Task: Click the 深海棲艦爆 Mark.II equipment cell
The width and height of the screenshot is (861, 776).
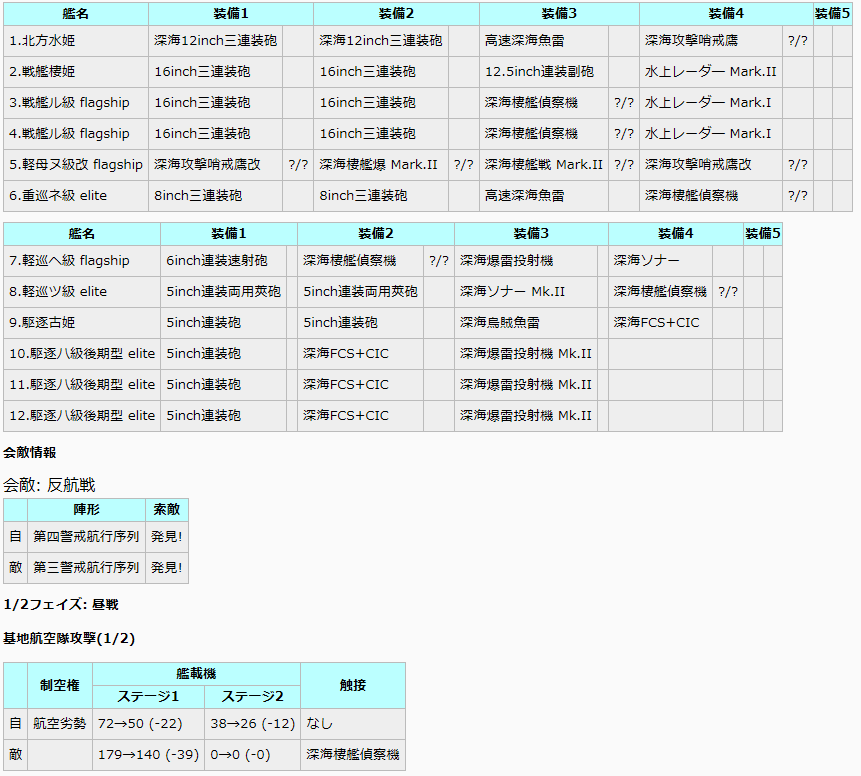Action: point(381,165)
